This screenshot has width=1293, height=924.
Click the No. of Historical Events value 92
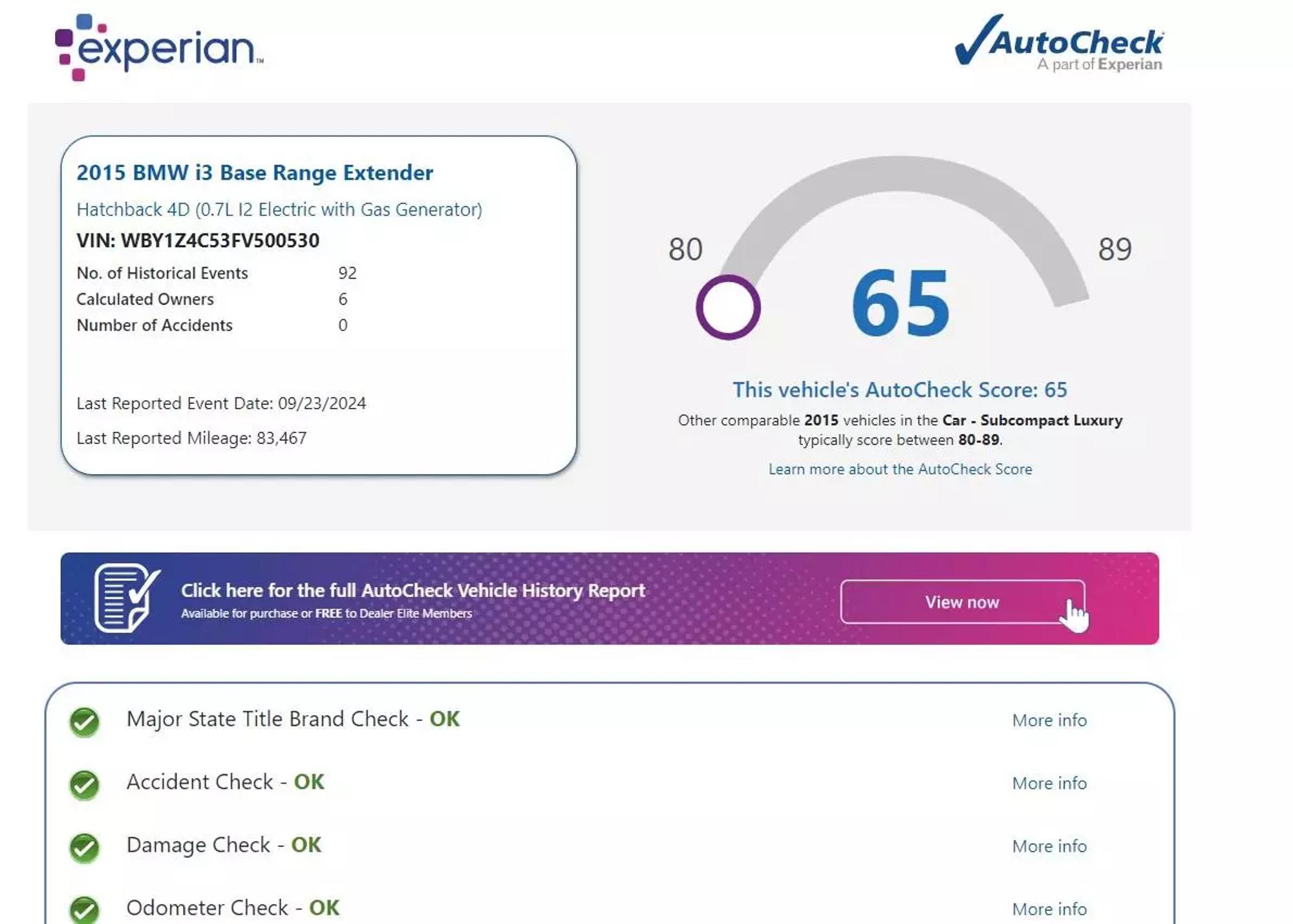tap(347, 273)
